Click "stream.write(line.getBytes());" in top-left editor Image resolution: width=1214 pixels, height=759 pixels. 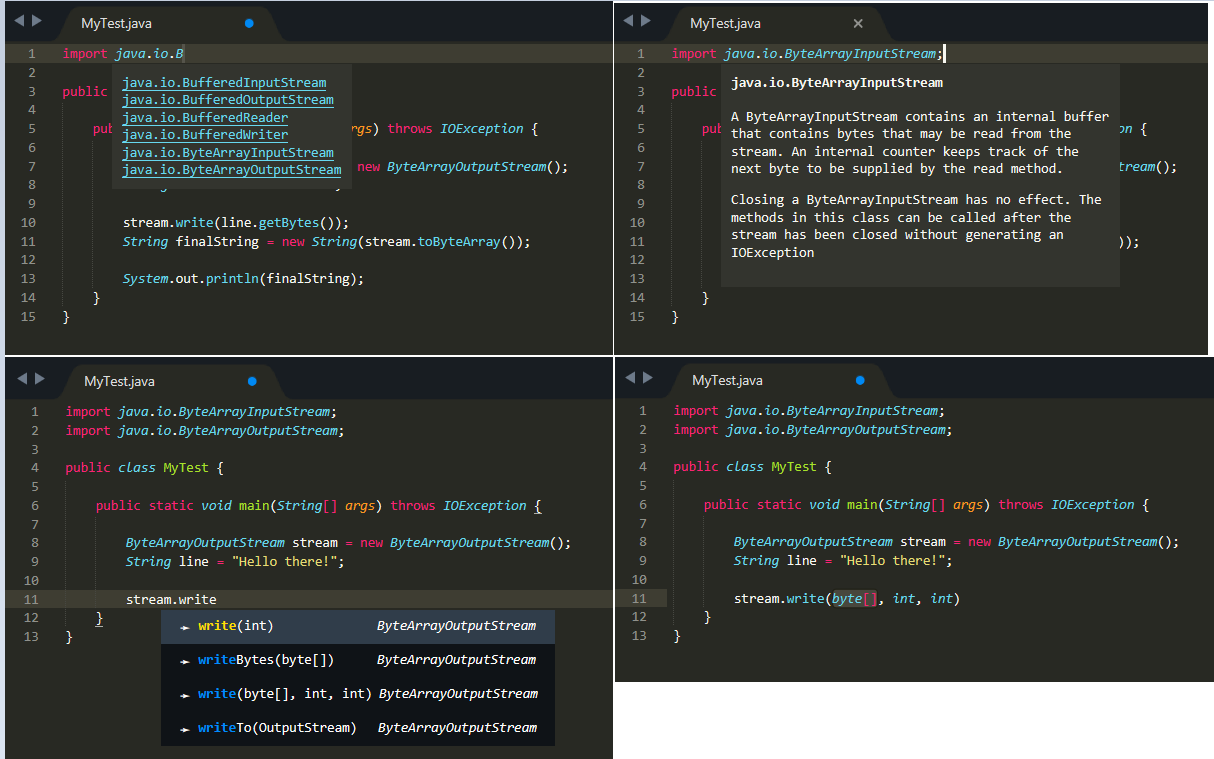[236, 223]
